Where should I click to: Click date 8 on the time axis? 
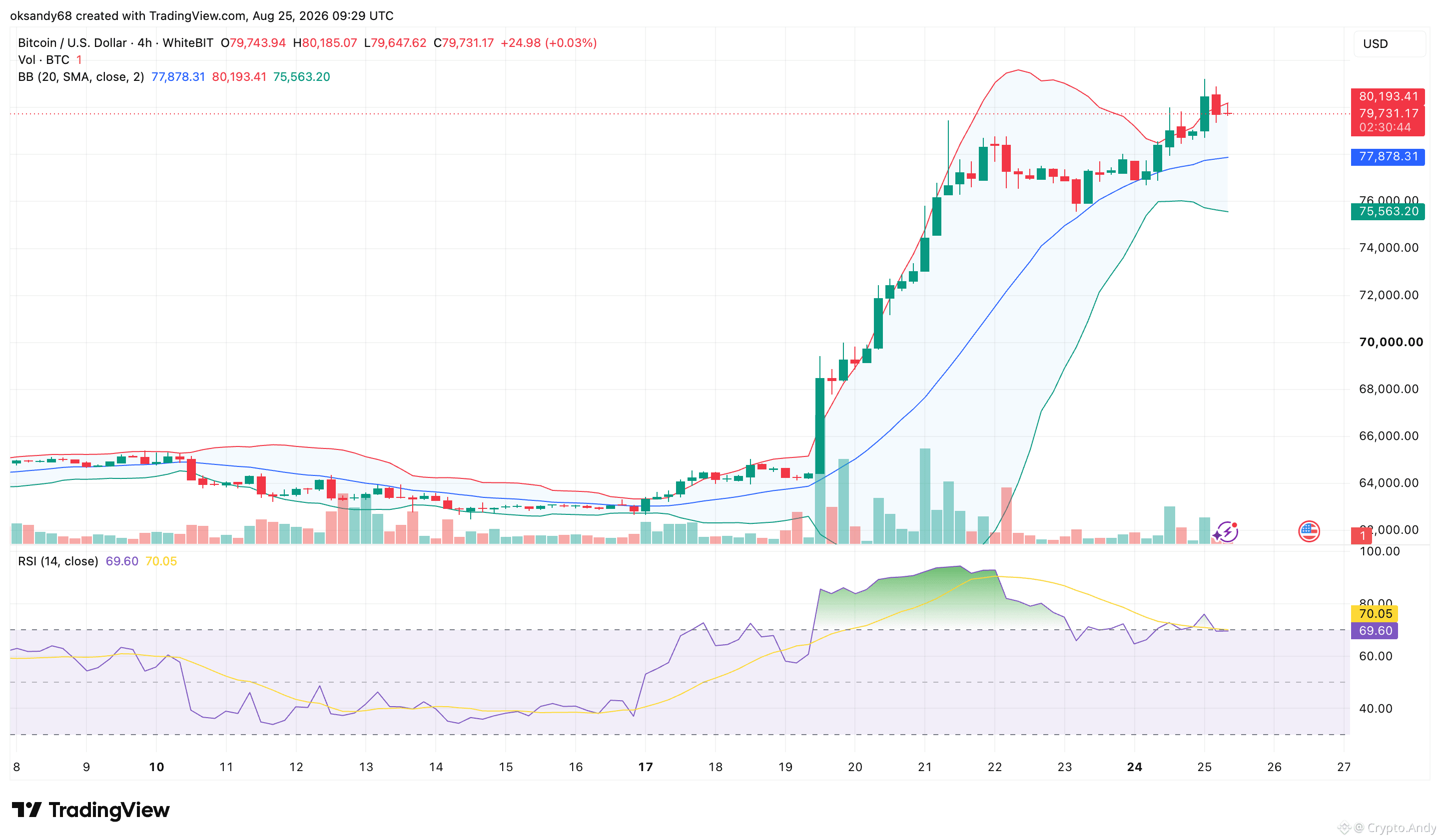click(x=16, y=767)
